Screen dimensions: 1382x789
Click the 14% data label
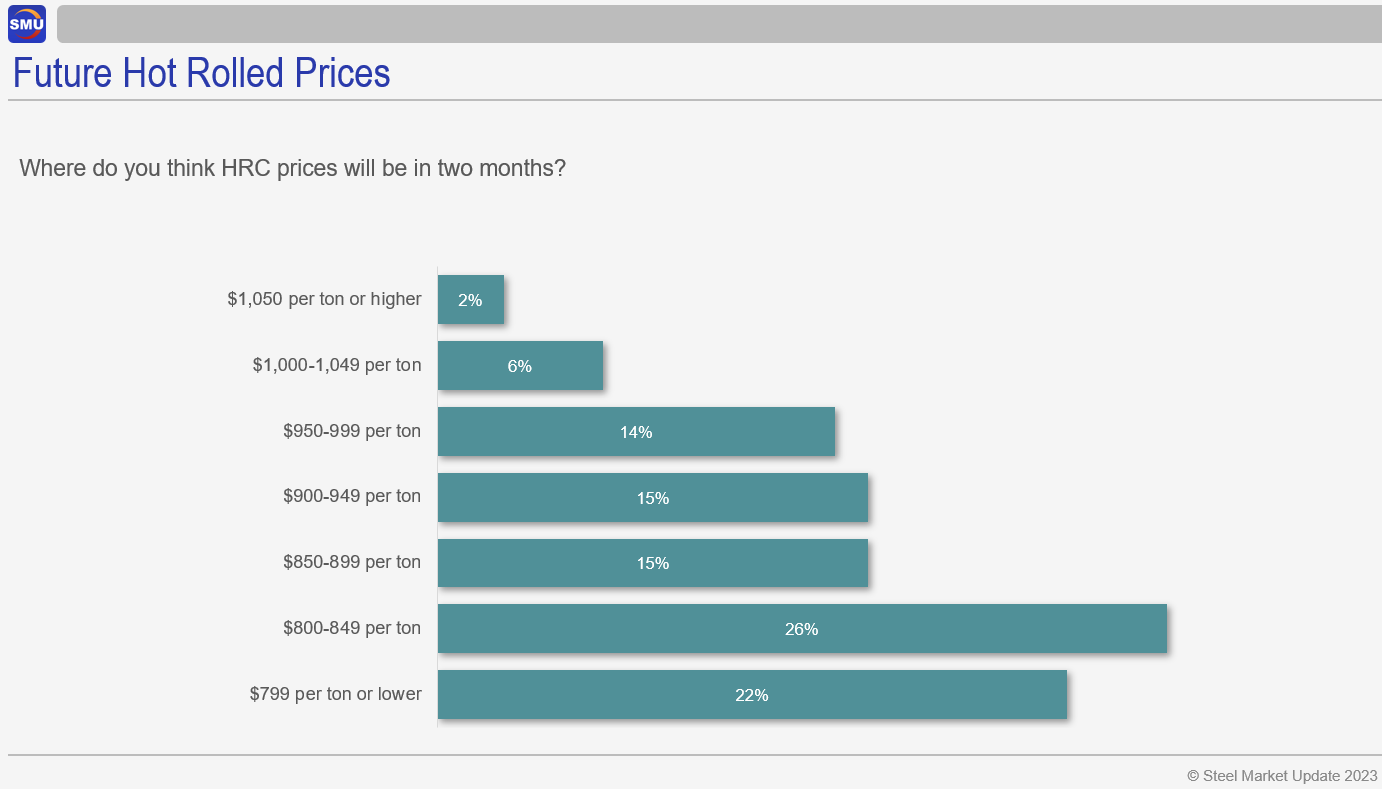[636, 432]
